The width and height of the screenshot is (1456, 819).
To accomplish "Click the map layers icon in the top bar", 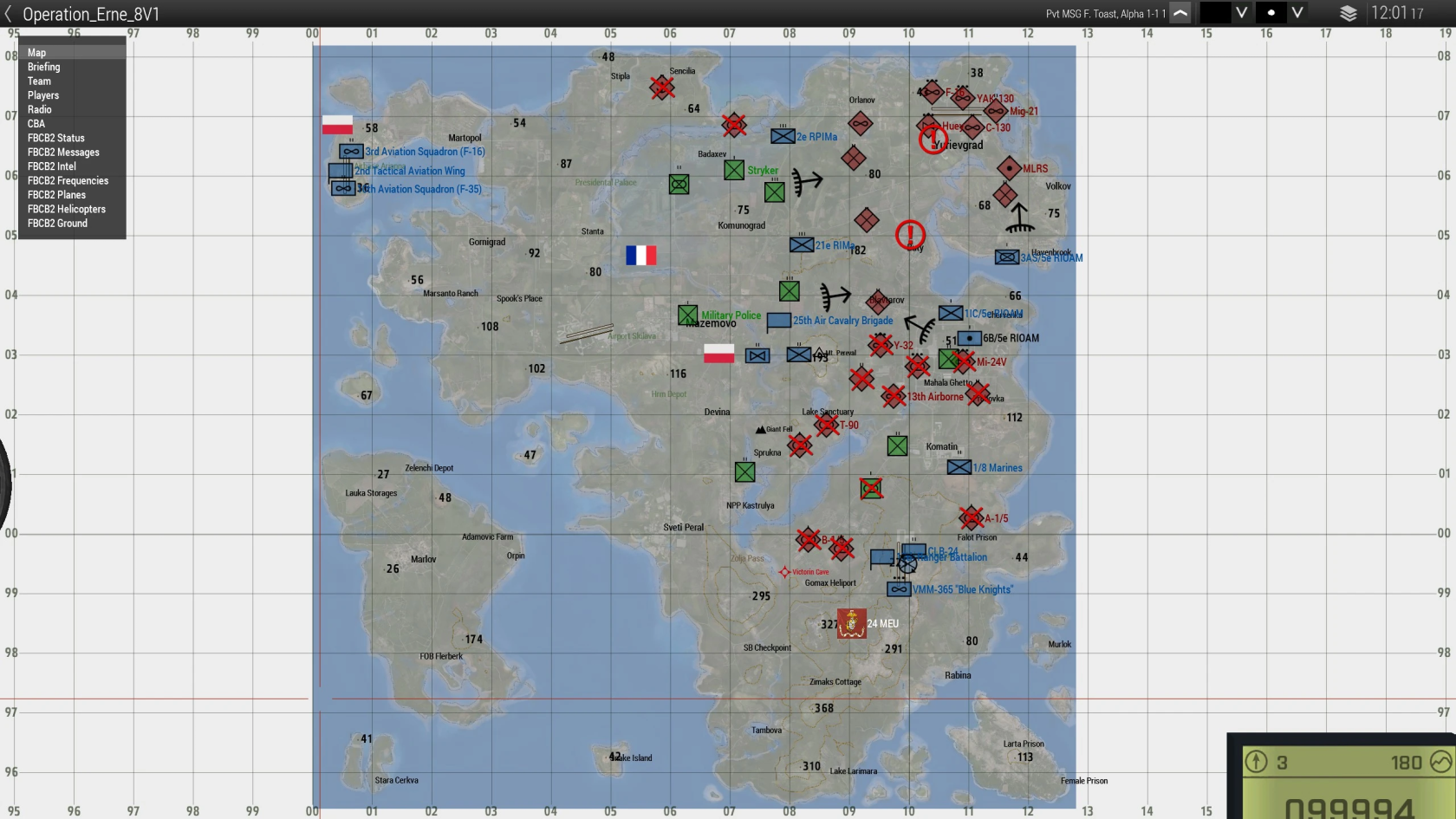I will pyautogui.click(x=1348, y=13).
